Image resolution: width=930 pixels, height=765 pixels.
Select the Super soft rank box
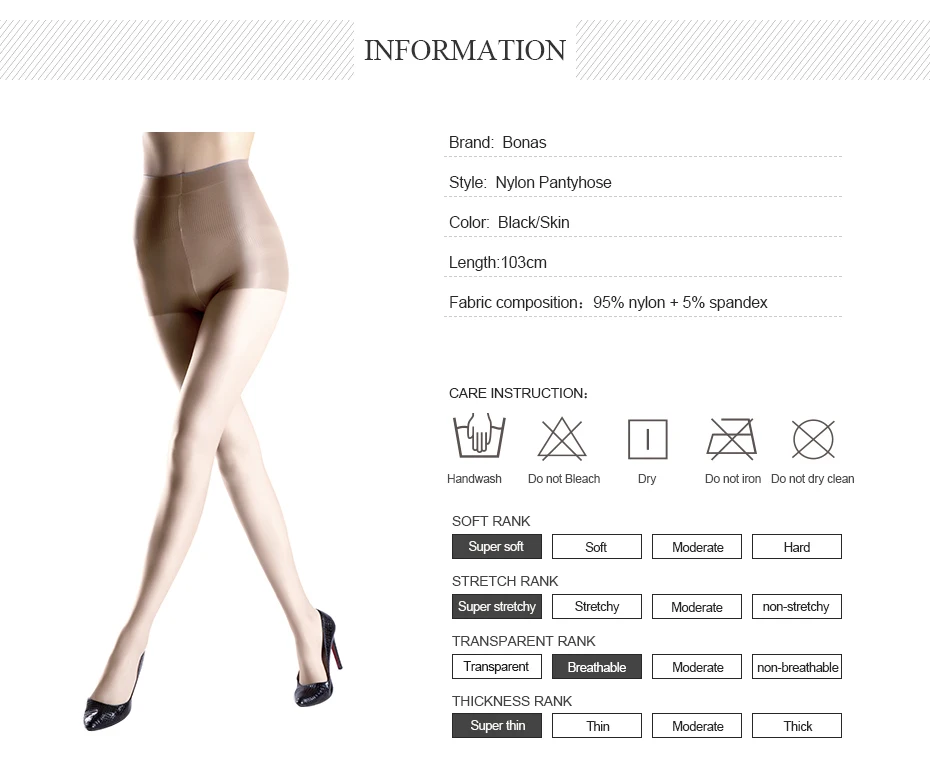click(496, 547)
